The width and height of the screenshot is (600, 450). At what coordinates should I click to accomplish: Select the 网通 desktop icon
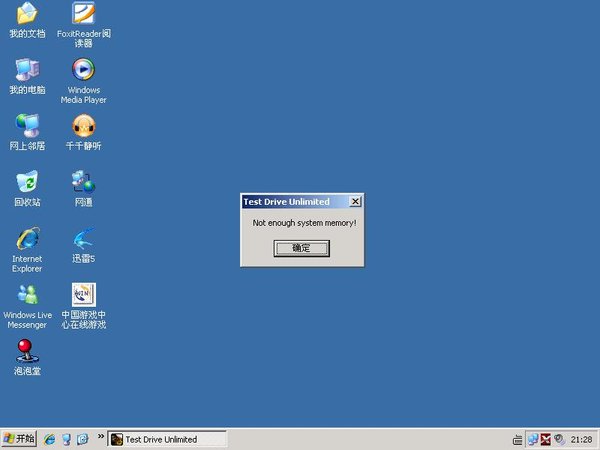tap(83, 182)
